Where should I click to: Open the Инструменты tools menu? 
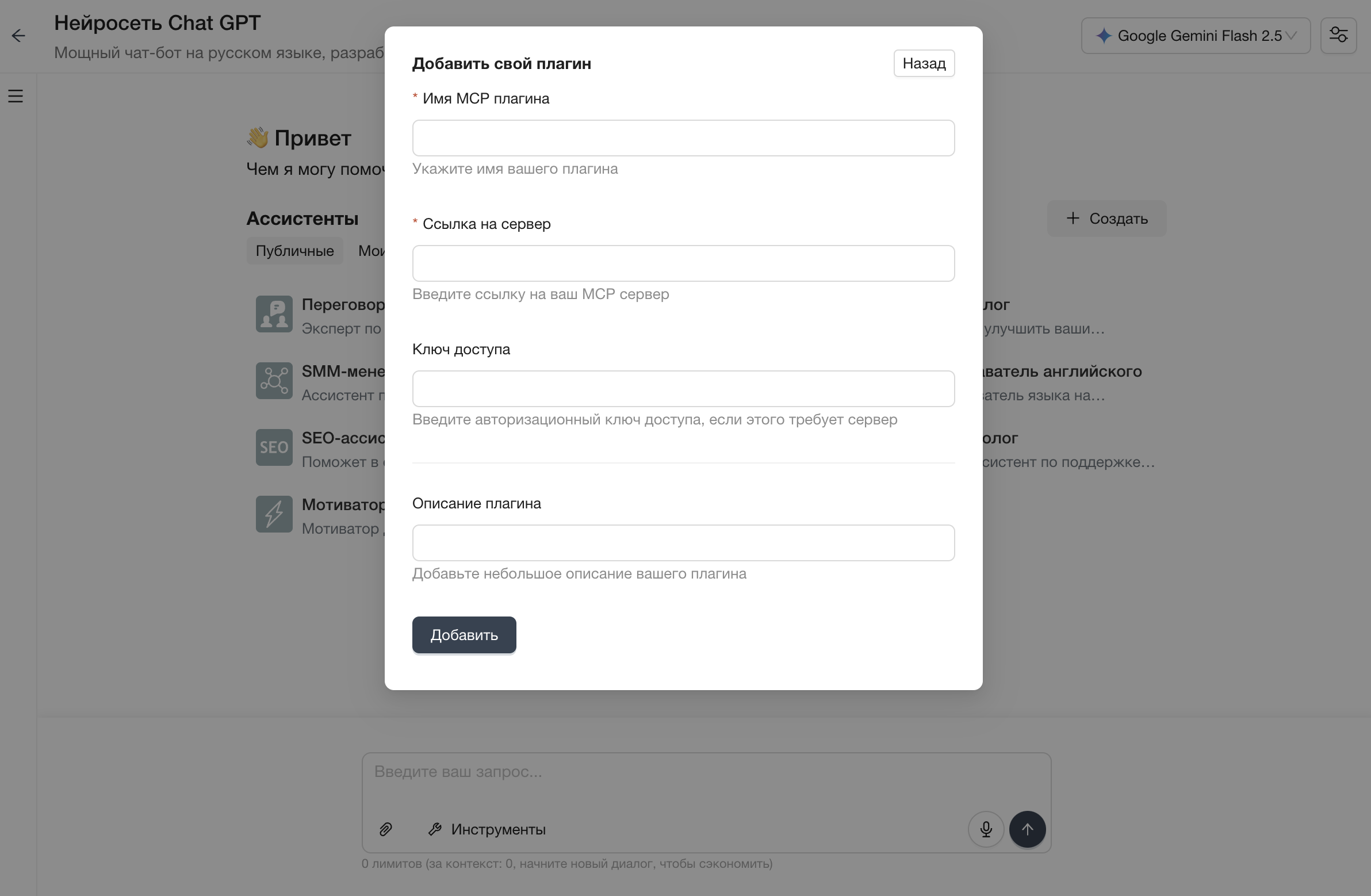(x=487, y=829)
